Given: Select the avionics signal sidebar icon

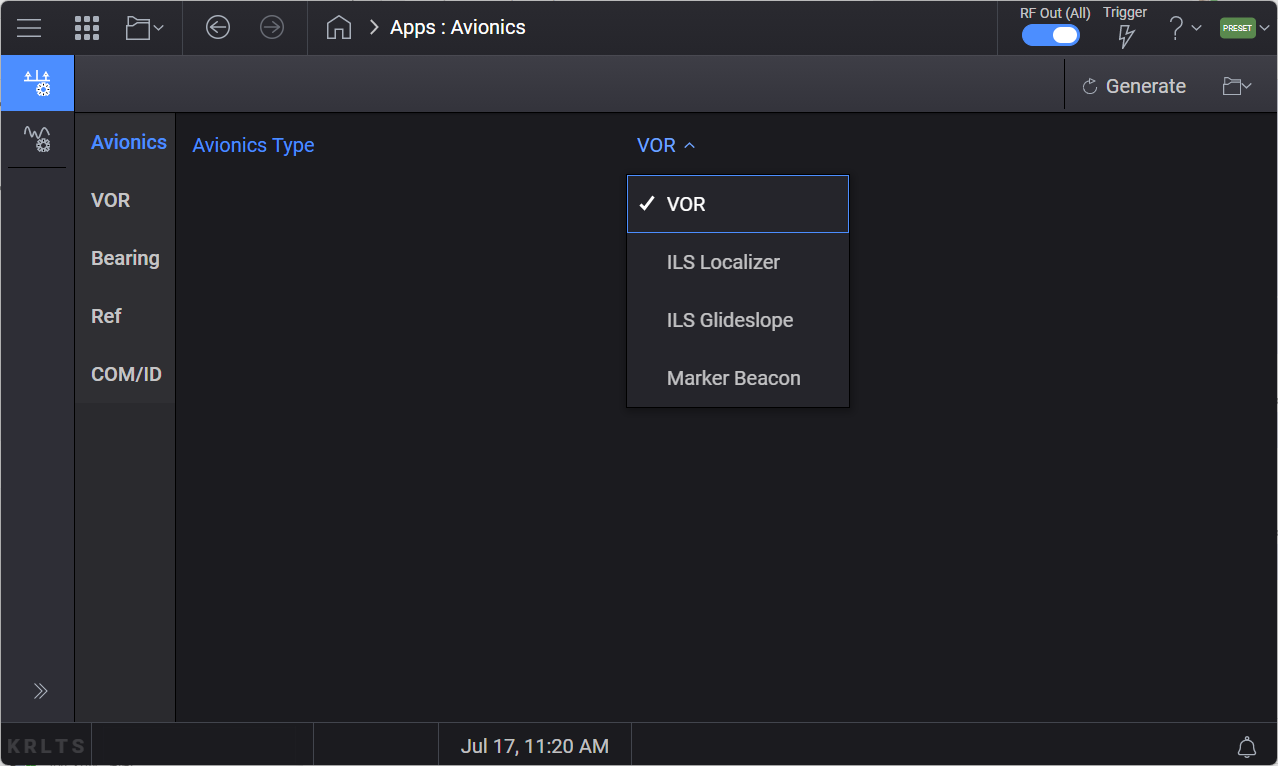Looking at the screenshot, I should click(37, 84).
